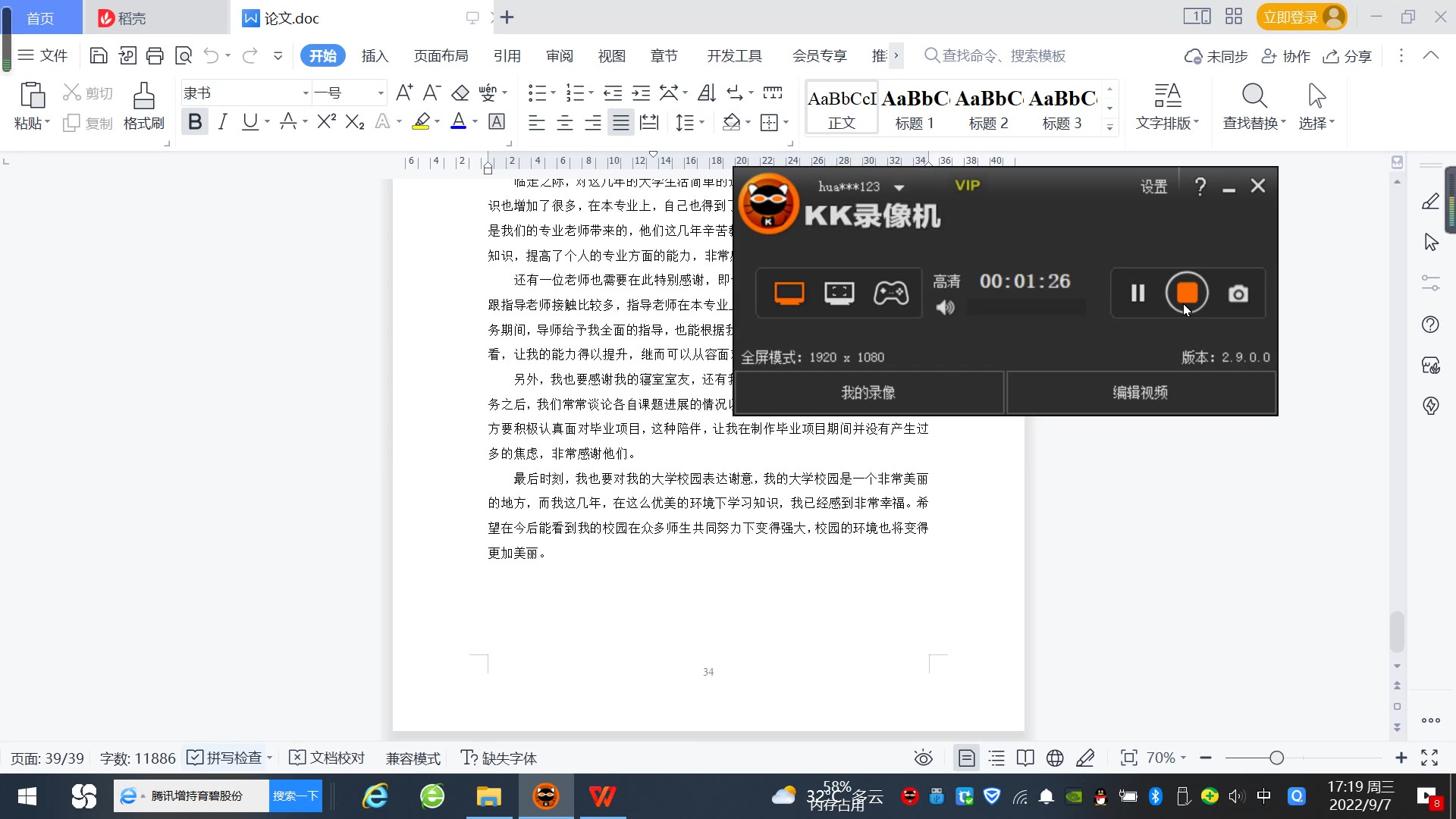The width and height of the screenshot is (1456, 819).
Task: Open the 插入 ribbon tab
Action: tap(375, 56)
